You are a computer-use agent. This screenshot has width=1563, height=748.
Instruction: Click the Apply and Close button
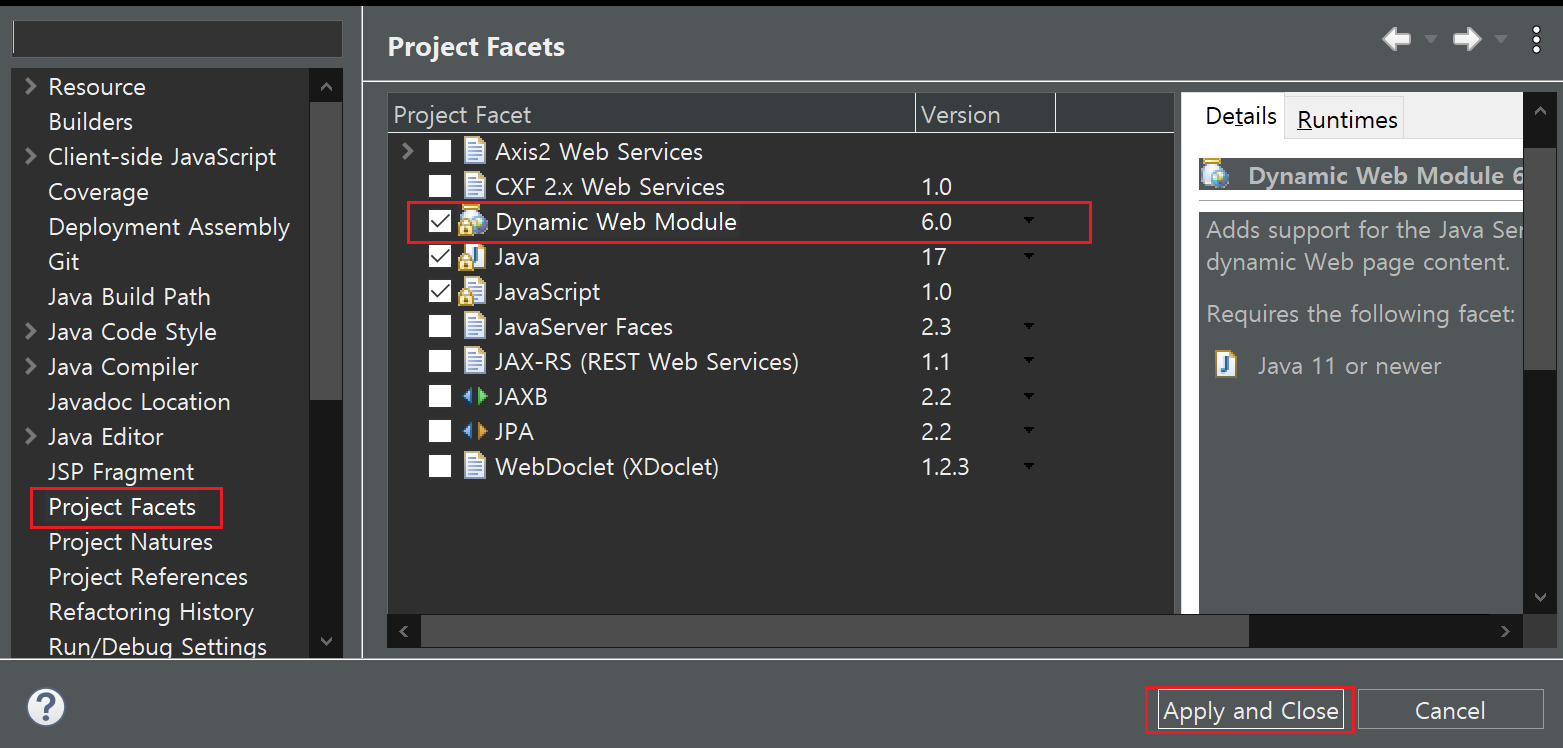click(1250, 711)
